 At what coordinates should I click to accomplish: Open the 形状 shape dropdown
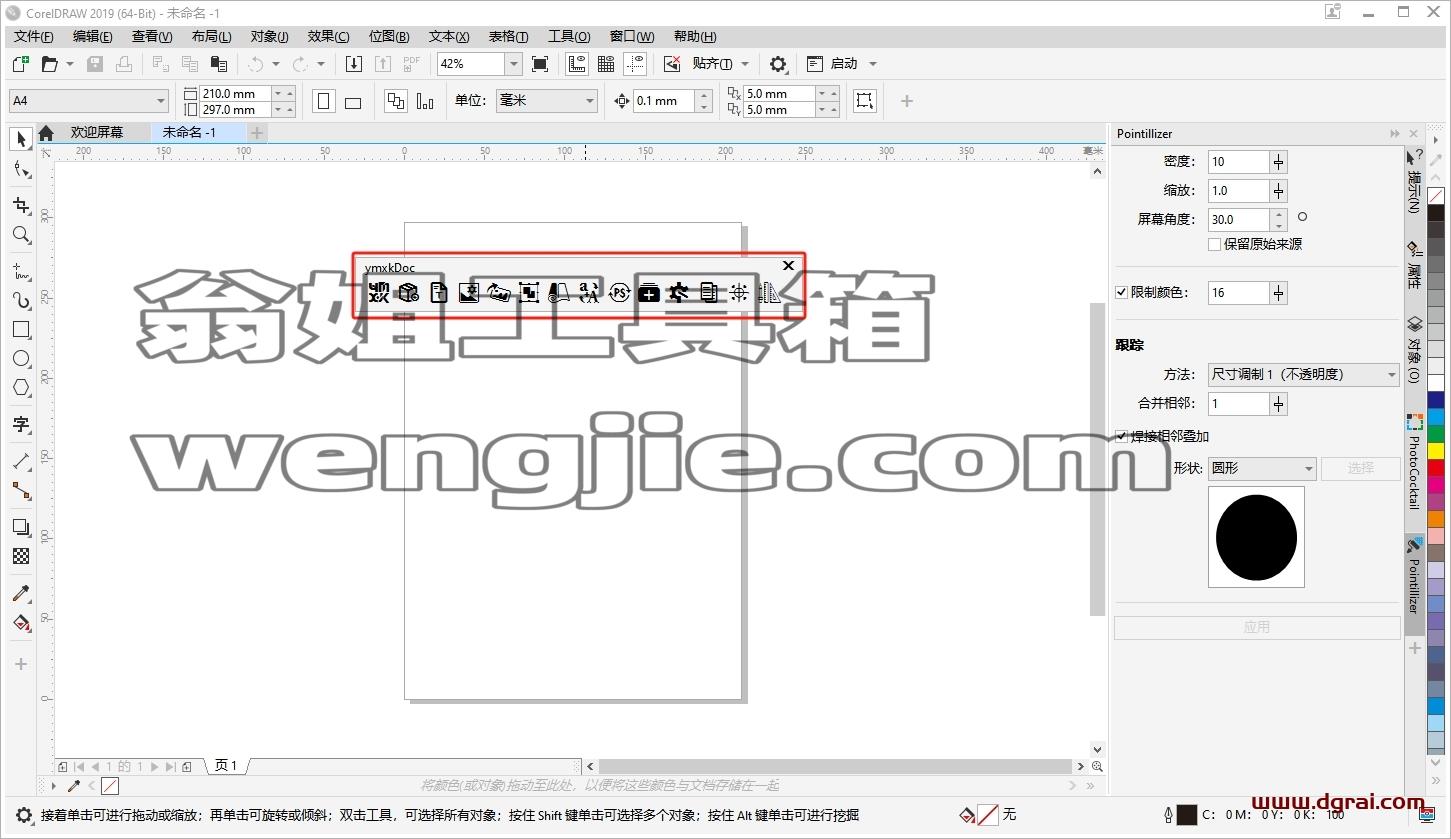point(1263,468)
